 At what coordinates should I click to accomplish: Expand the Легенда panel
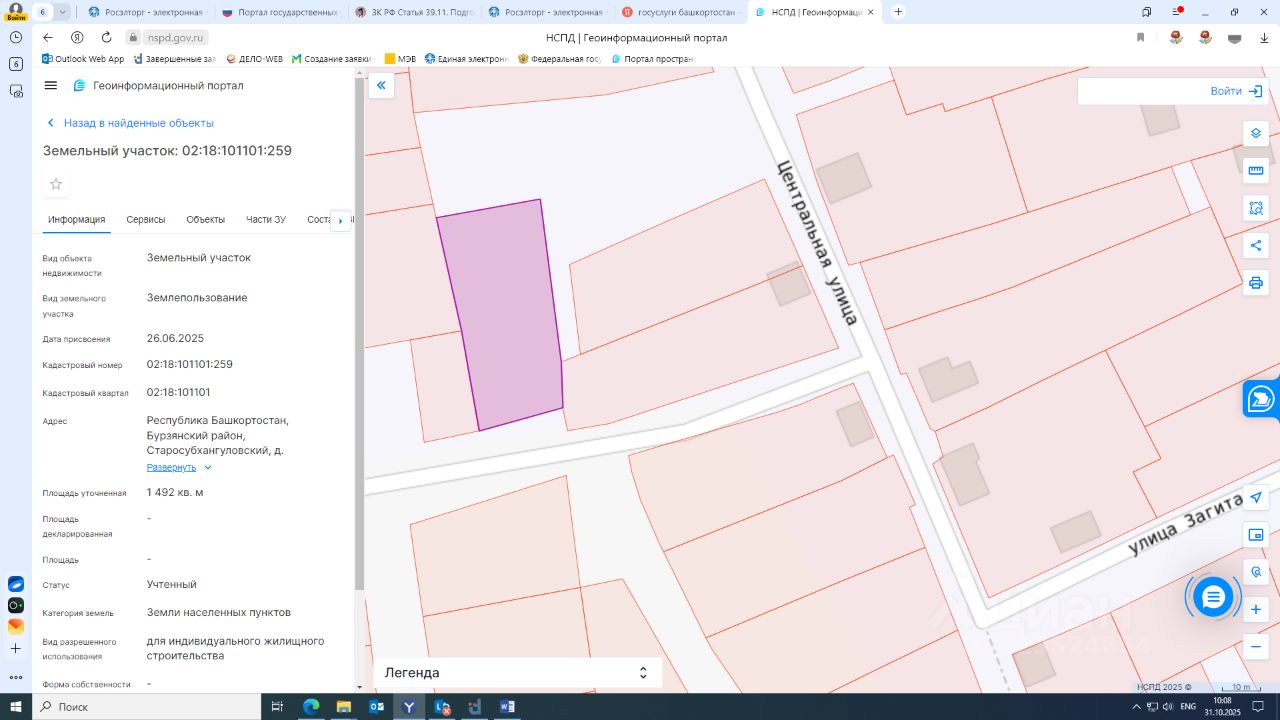click(x=517, y=673)
